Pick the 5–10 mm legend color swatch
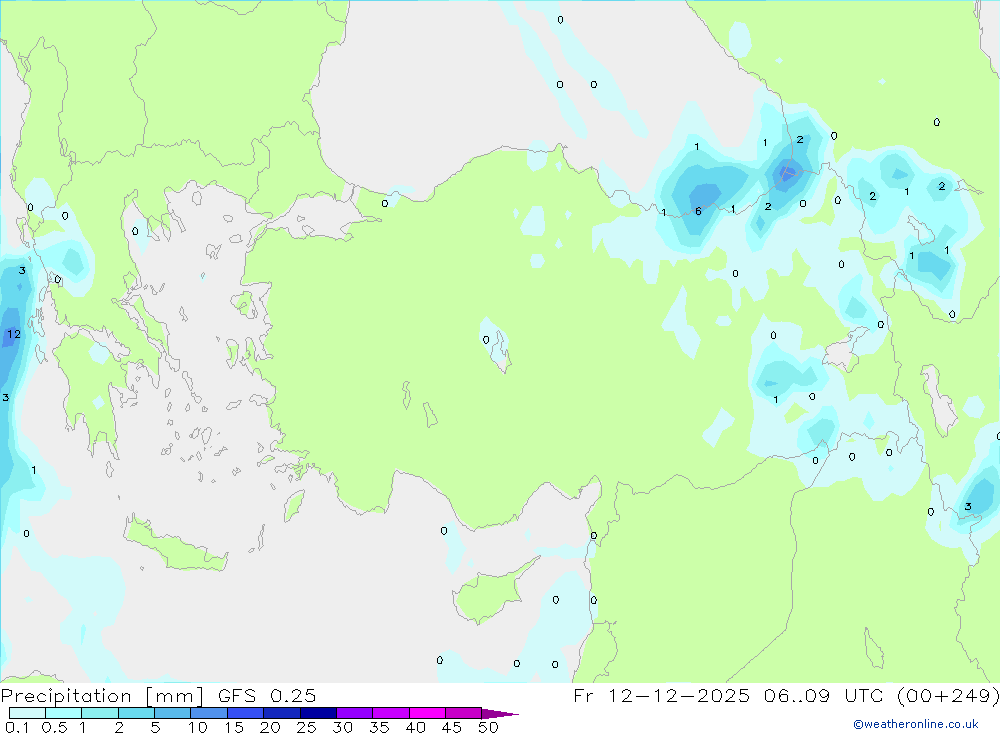The width and height of the screenshot is (1000, 733). tap(172, 713)
